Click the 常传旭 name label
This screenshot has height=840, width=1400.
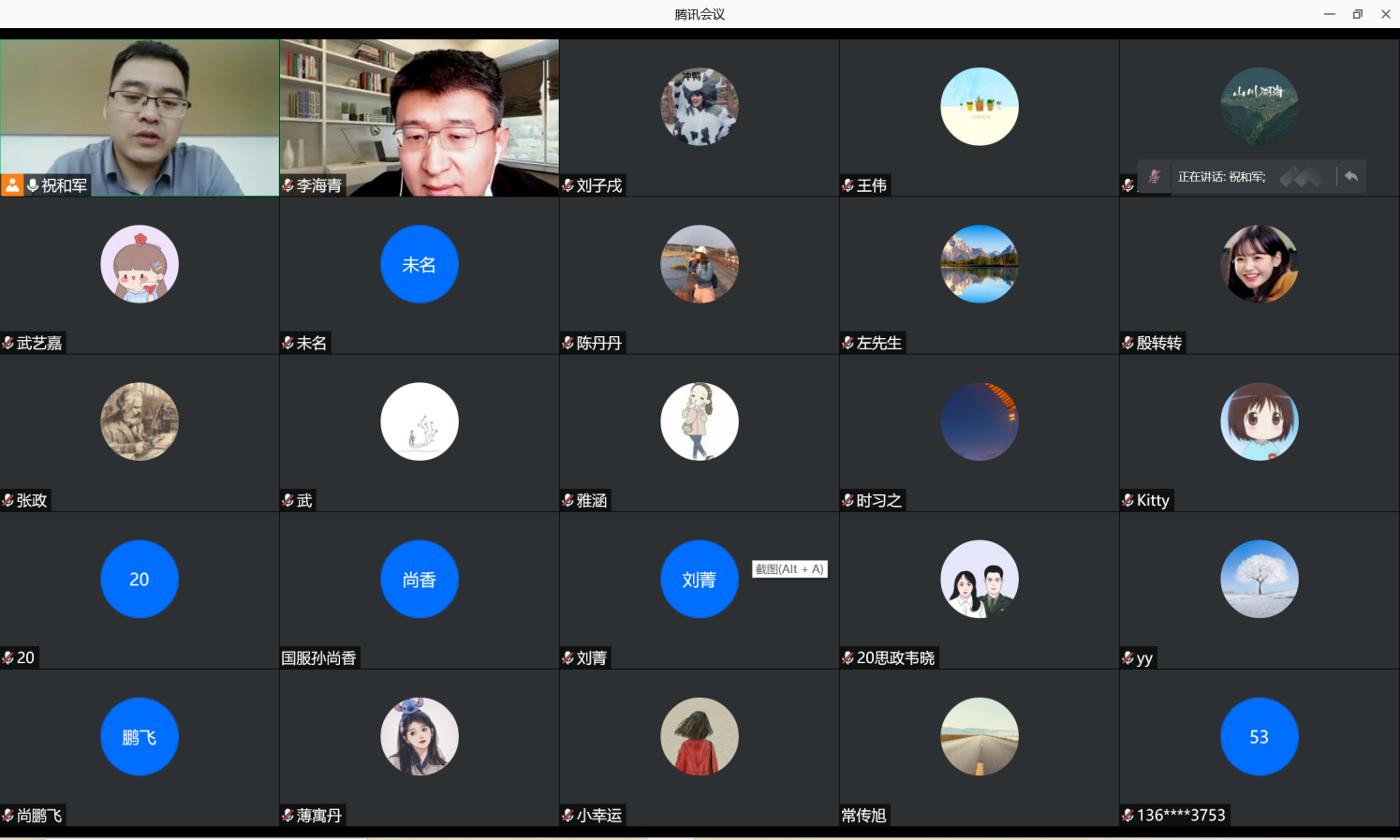[863, 816]
